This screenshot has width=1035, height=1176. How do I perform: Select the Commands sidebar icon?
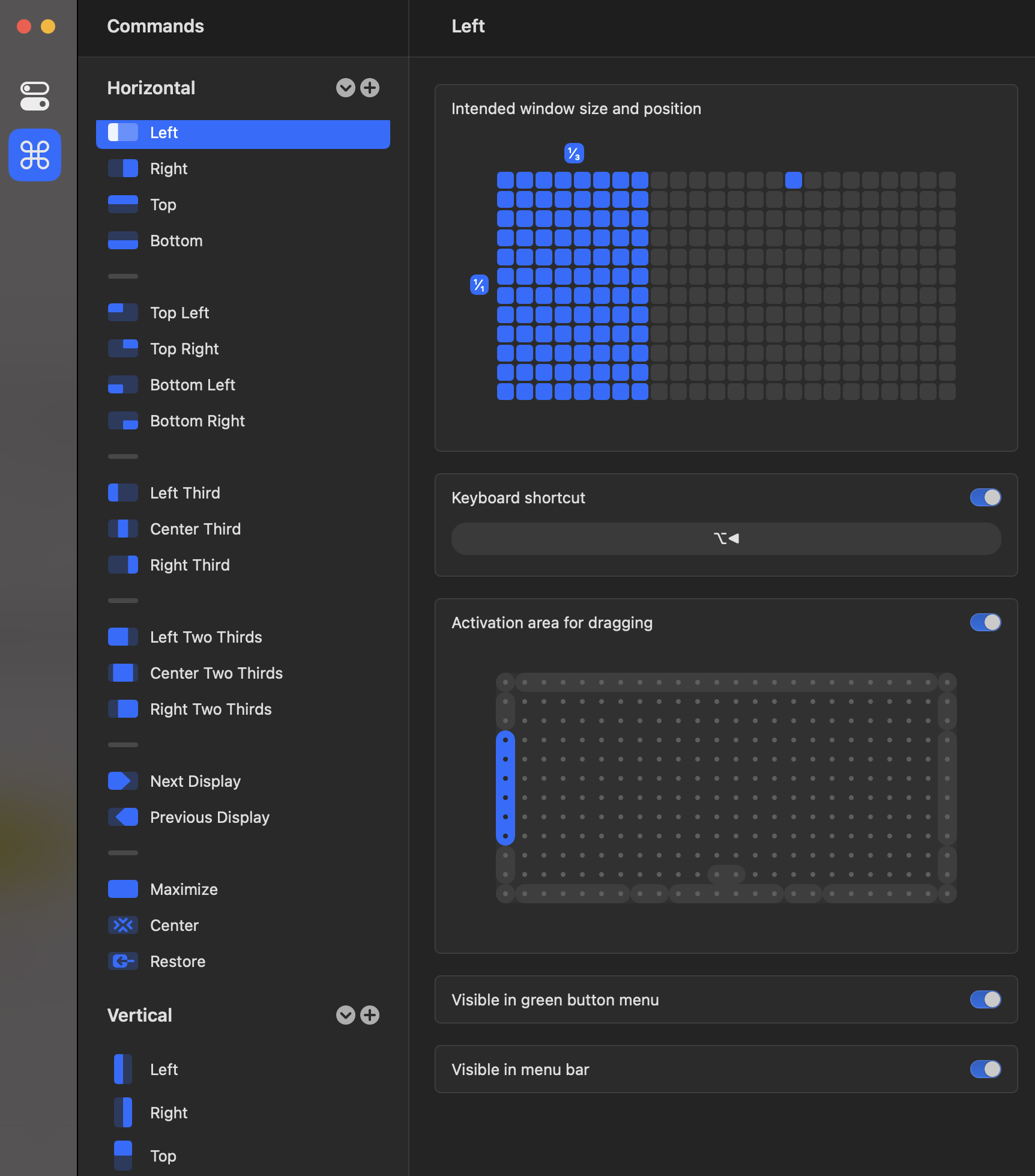(35, 155)
